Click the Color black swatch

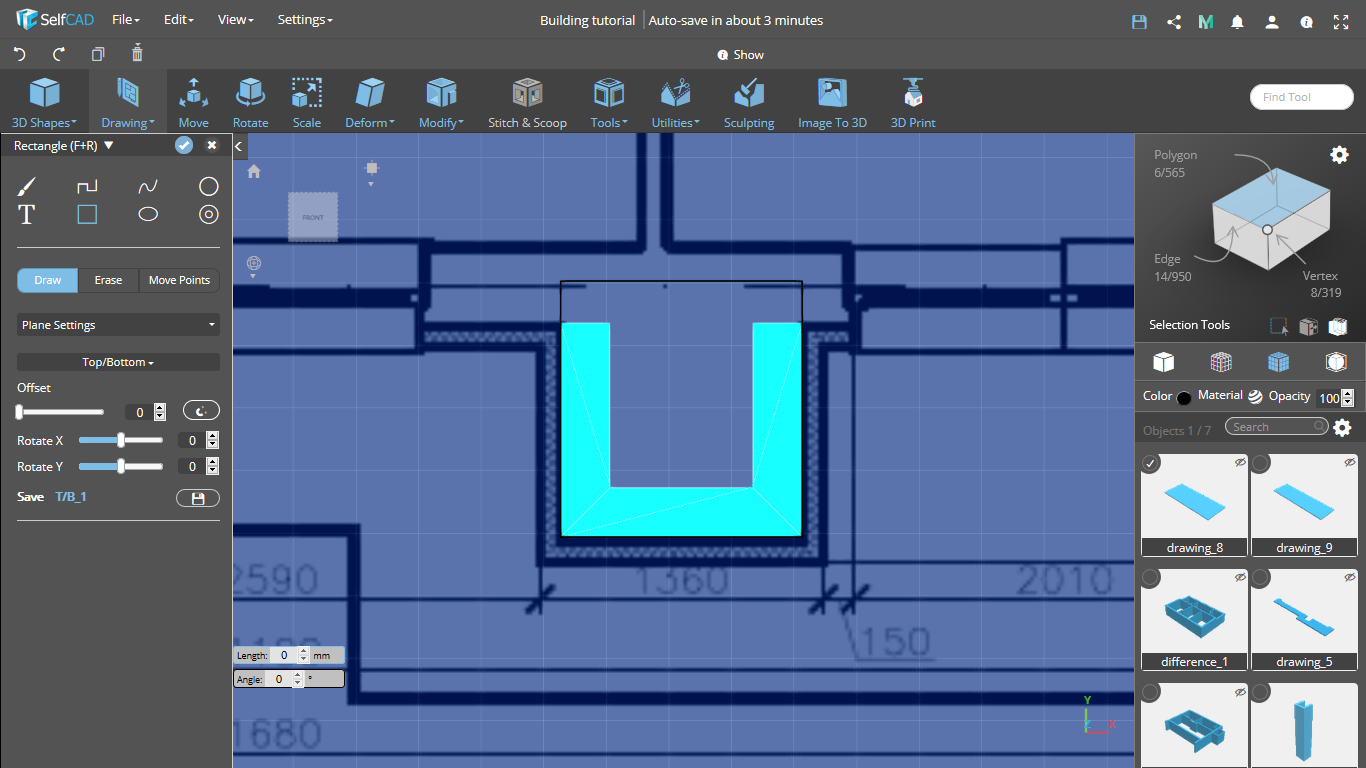pos(1184,398)
